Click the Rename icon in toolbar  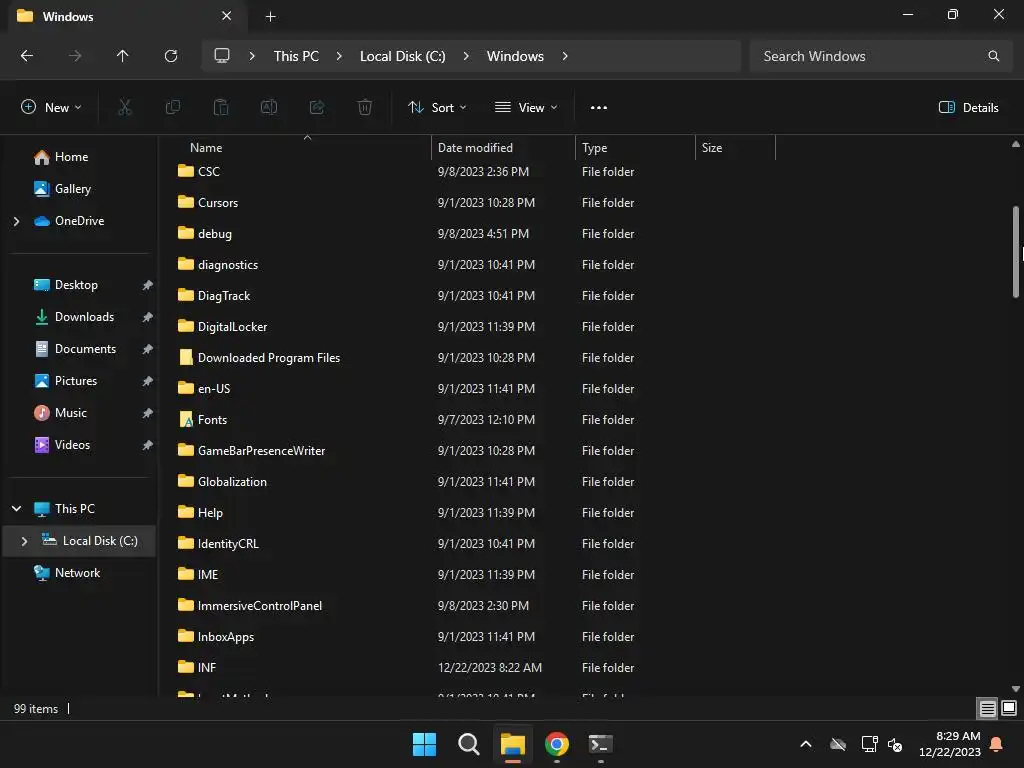pos(269,107)
